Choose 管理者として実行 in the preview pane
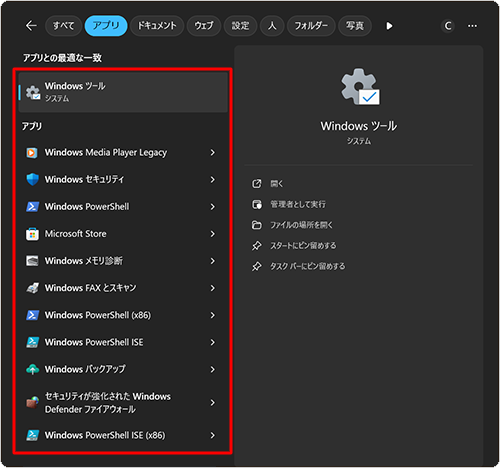The image size is (500, 468). (298, 204)
